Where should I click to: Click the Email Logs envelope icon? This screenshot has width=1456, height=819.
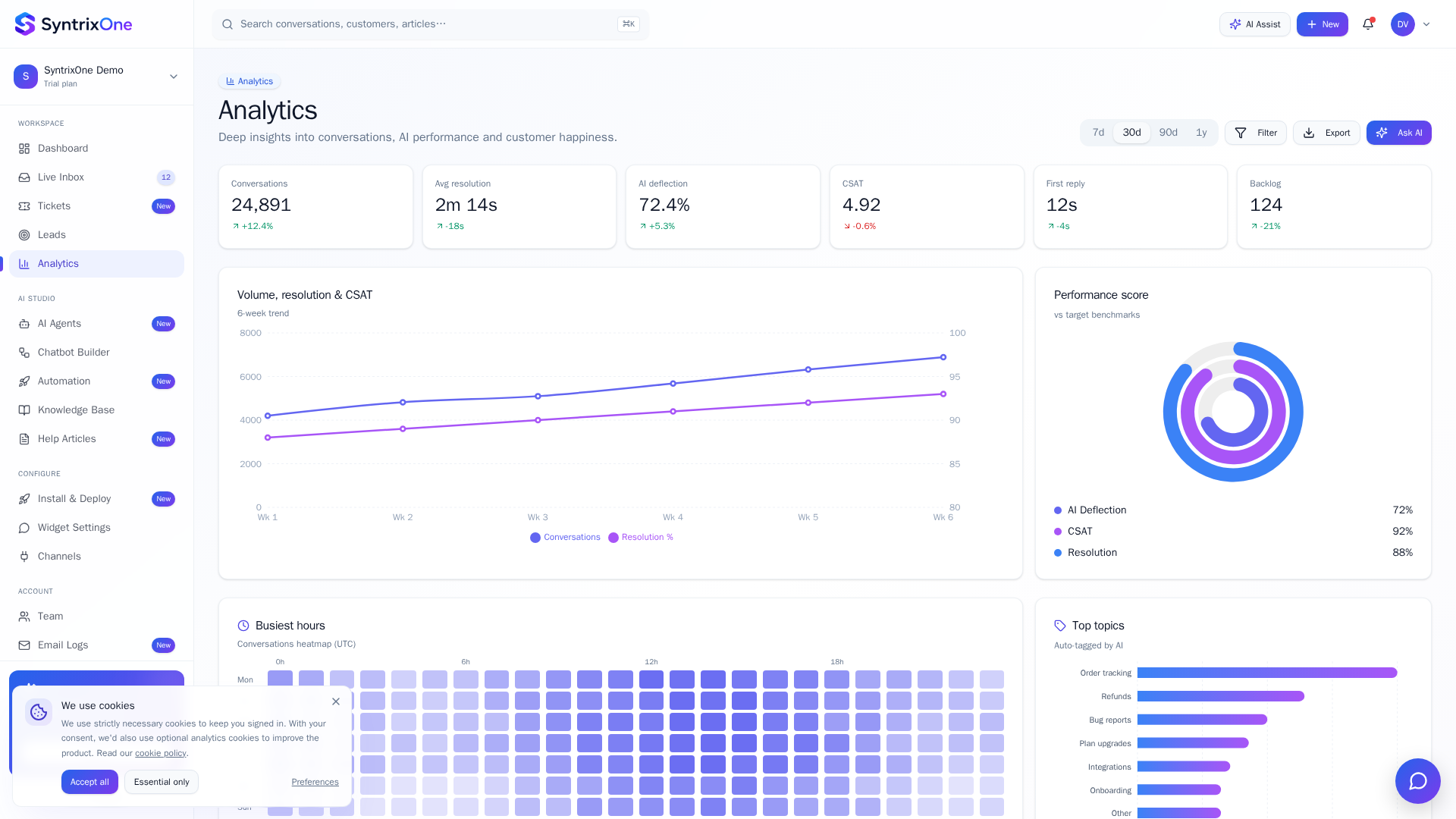pos(24,645)
